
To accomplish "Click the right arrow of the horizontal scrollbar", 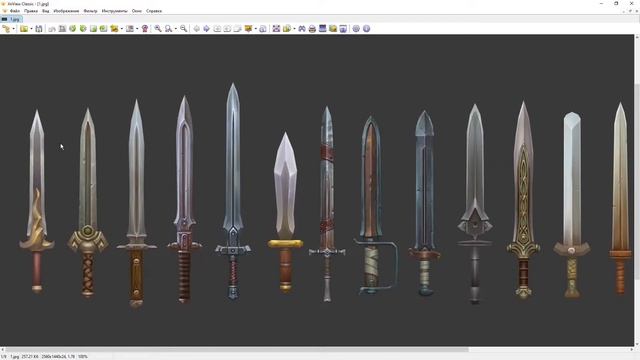I will click(631, 350).
